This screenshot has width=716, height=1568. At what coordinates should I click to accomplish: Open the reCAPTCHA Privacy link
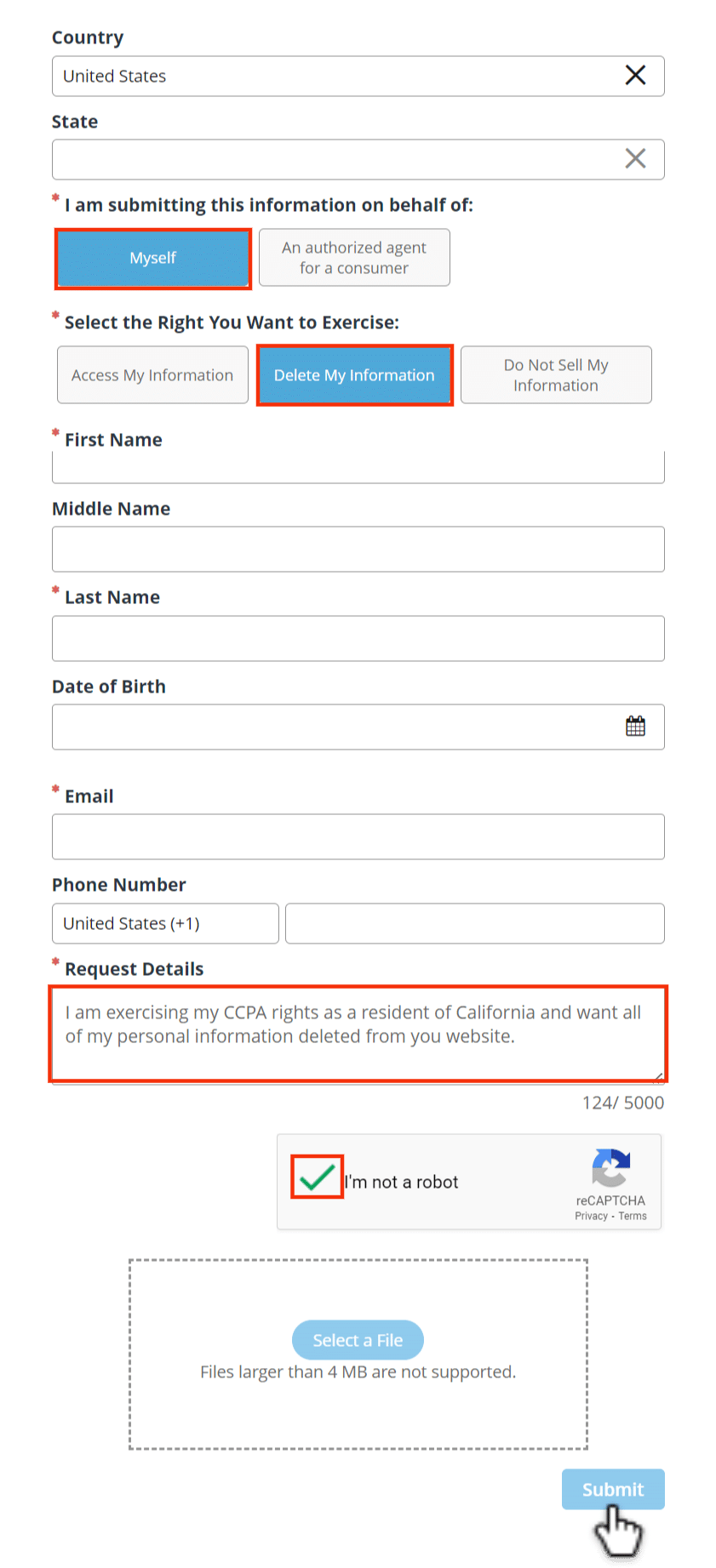[591, 1217]
